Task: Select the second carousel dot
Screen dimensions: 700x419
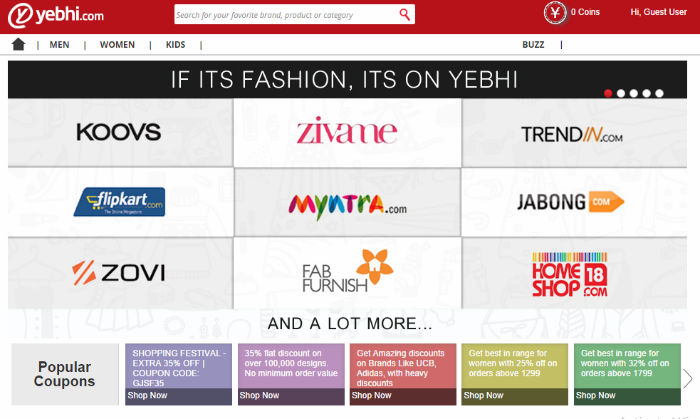Action: coord(621,93)
